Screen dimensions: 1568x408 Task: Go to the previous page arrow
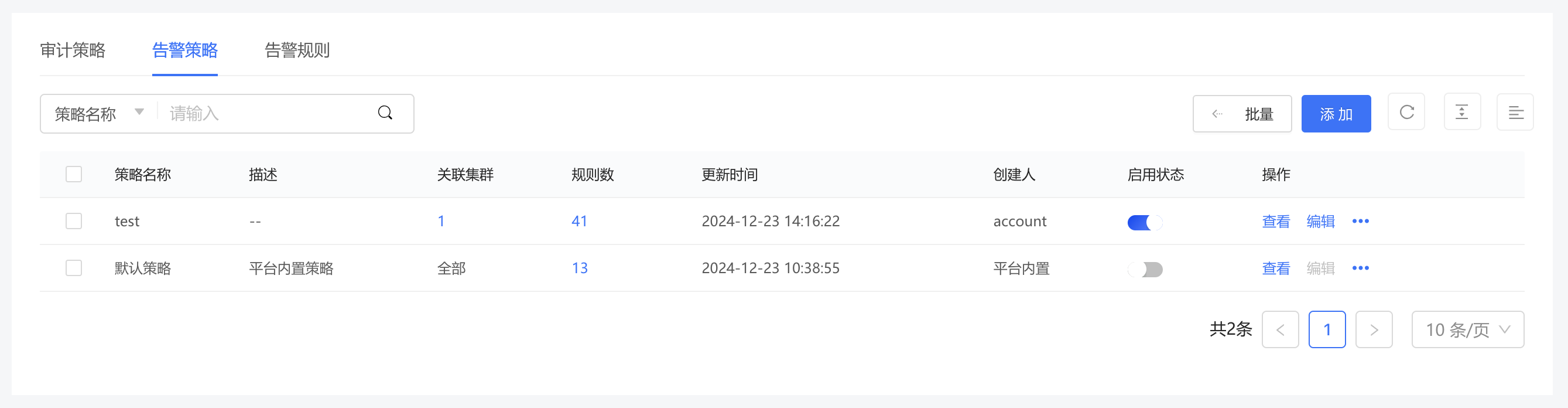[1280, 330]
